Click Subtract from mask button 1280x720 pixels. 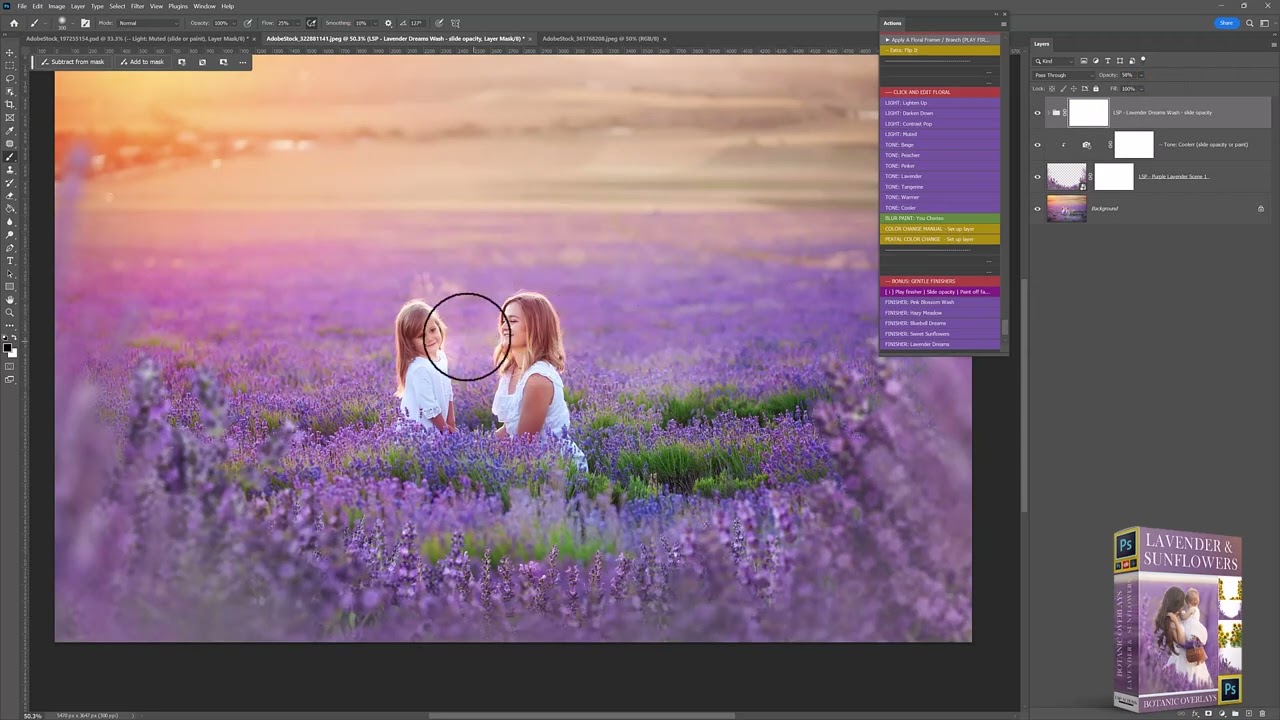[x=72, y=62]
